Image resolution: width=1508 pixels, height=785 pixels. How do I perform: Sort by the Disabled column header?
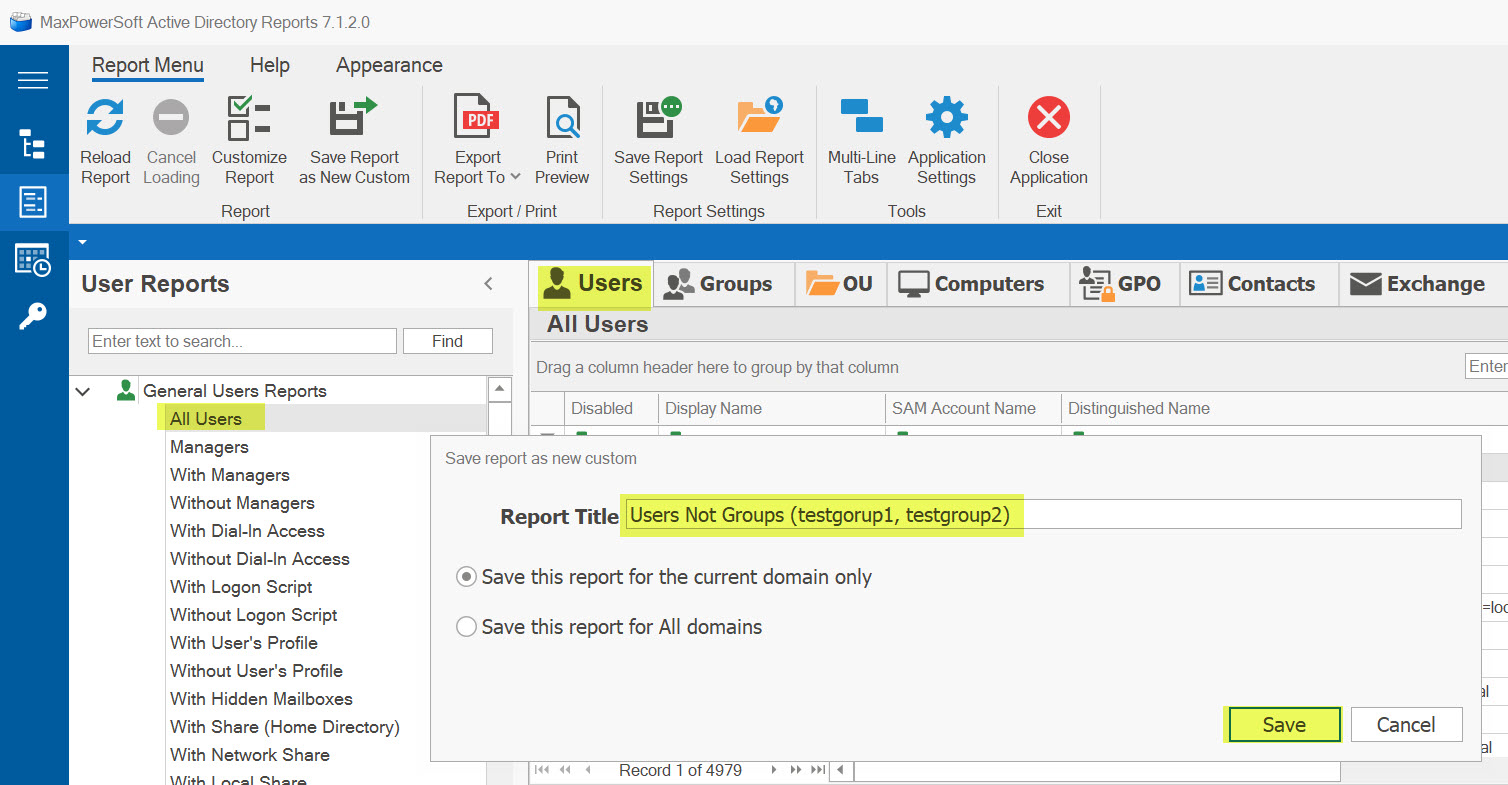coord(610,408)
